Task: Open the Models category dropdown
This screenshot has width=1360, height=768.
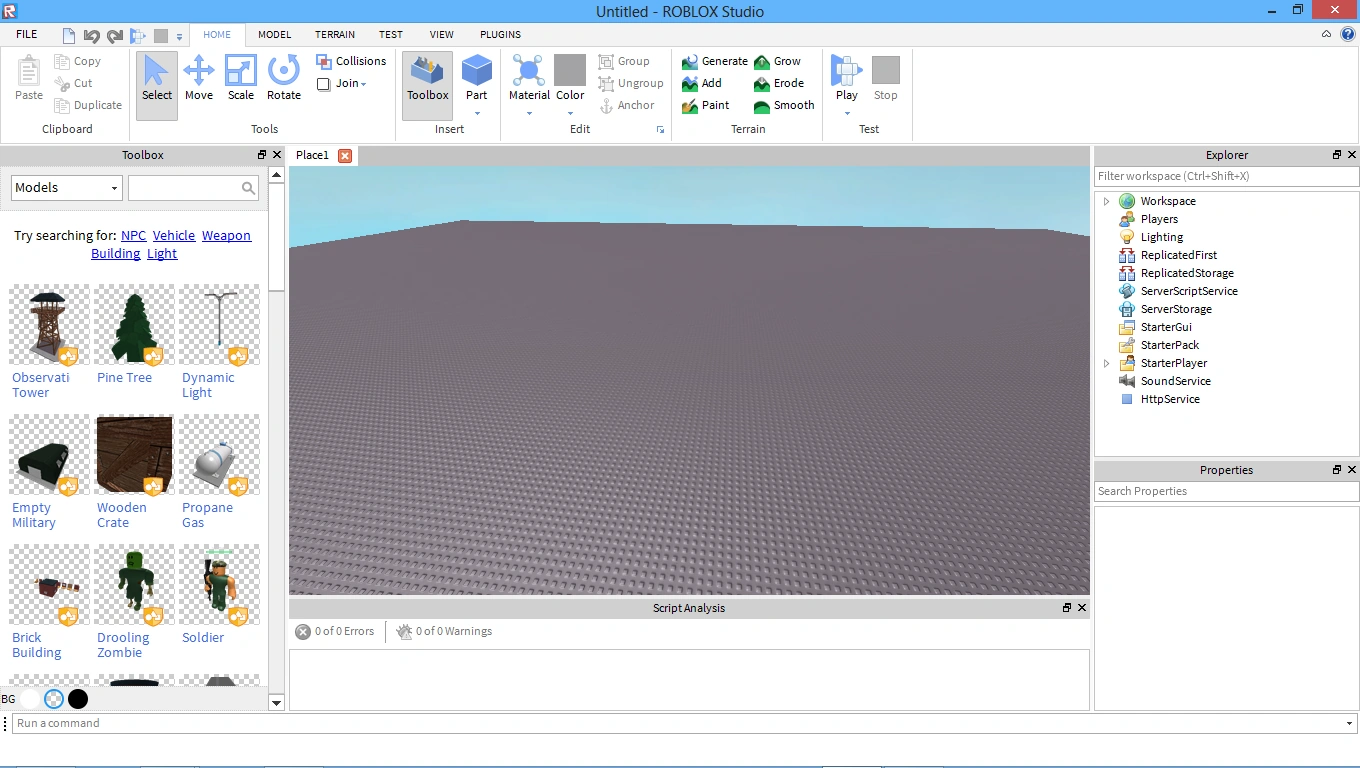Action: pyautogui.click(x=66, y=188)
